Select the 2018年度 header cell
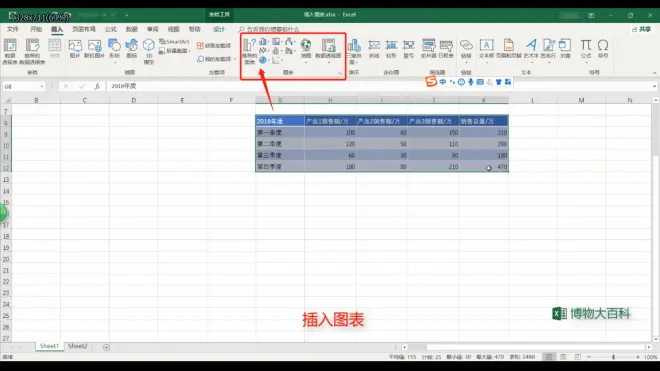Screen dimensions: 660x371 (x=280, y=121)
